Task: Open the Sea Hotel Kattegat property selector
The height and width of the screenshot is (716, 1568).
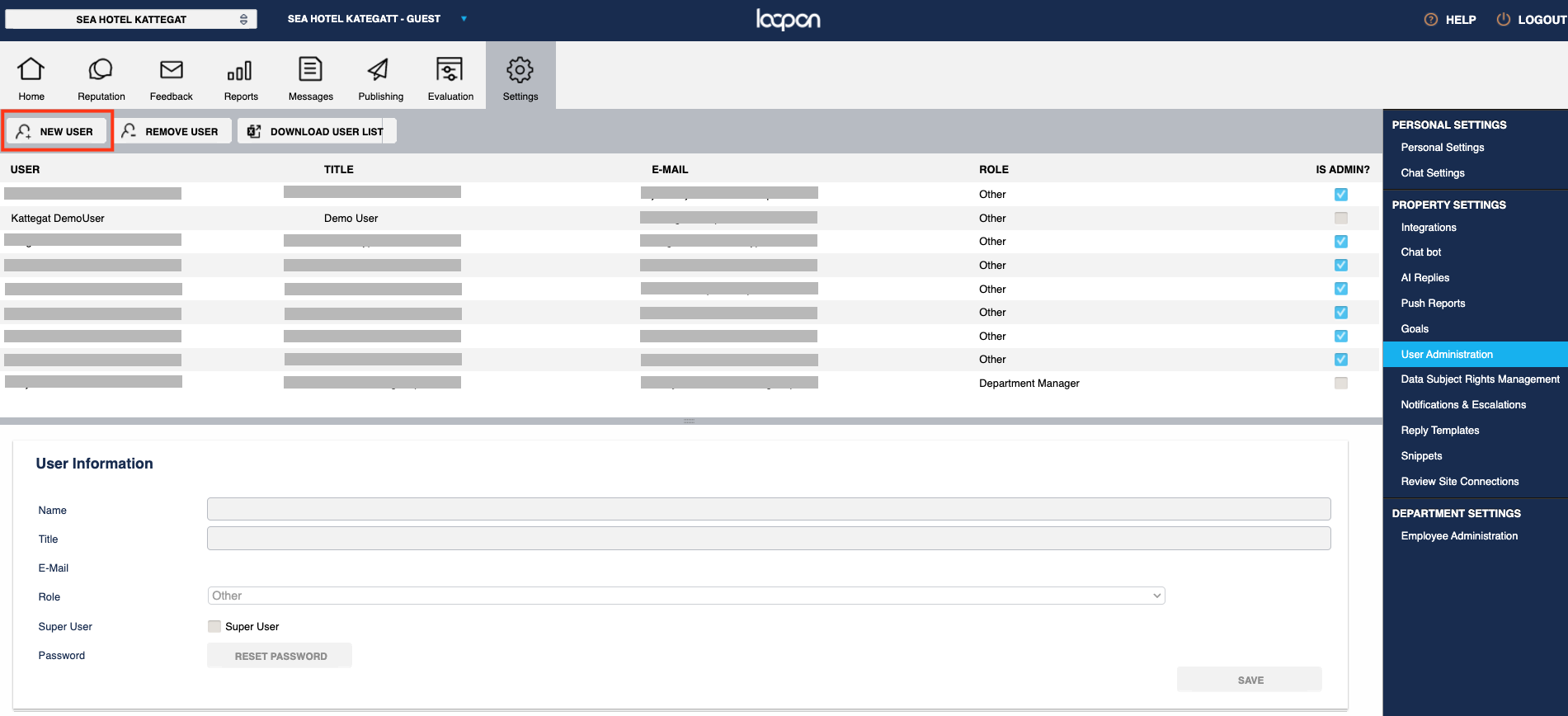Action: tap(131, 19)
